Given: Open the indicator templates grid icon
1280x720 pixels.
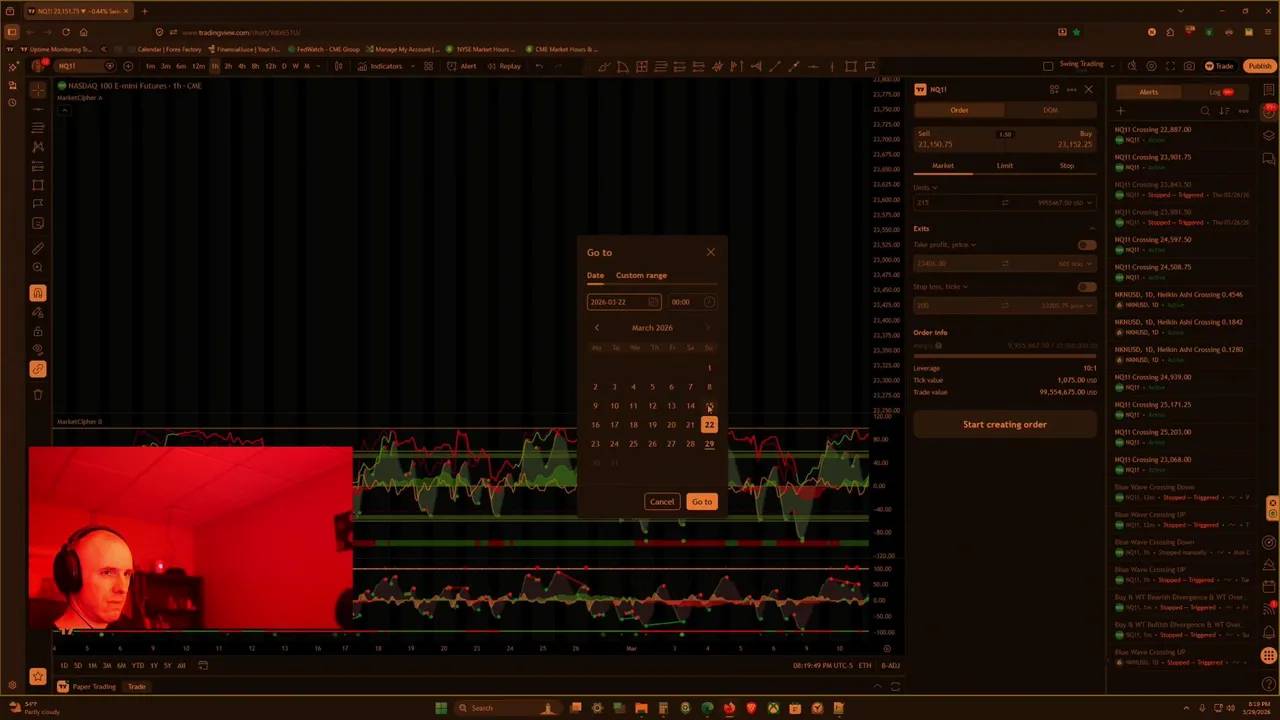Looking at the screenshot, I should [428, 66].
